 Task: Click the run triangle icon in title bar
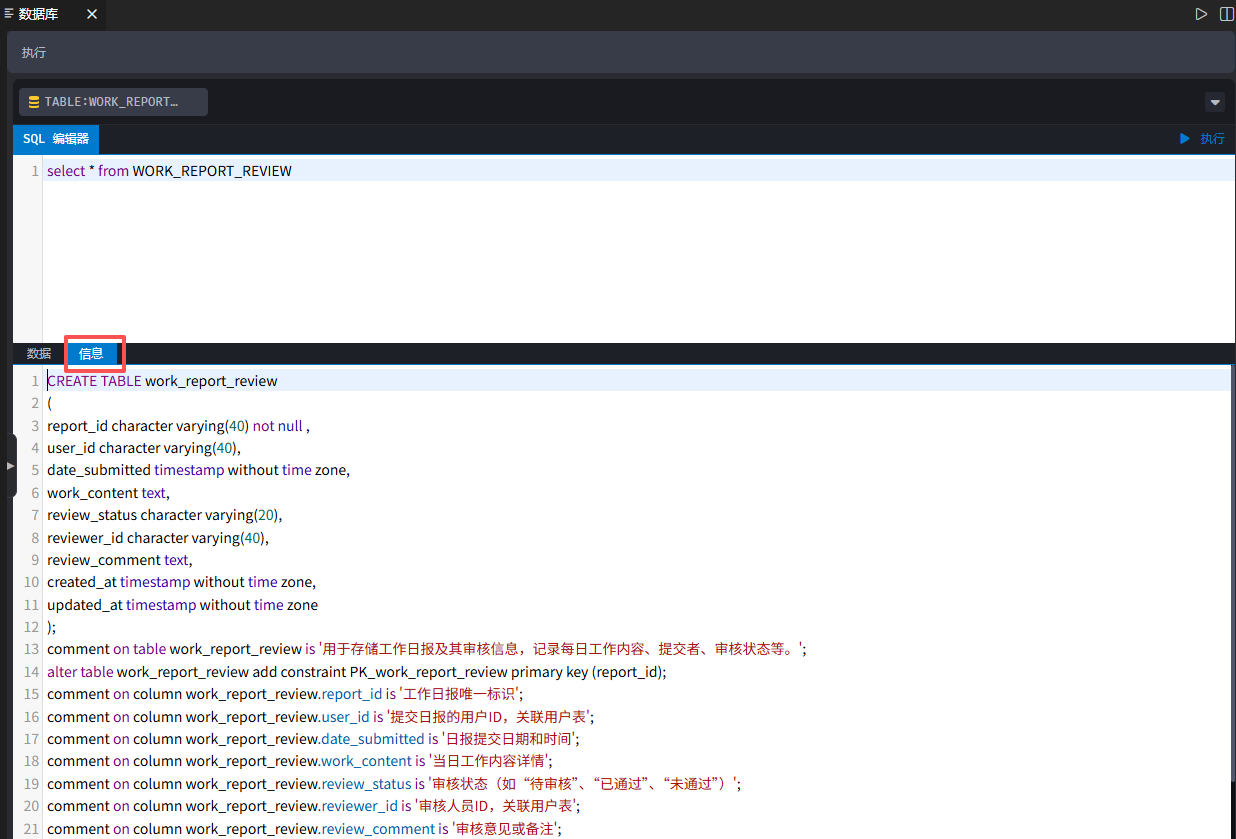(1201, 14)
